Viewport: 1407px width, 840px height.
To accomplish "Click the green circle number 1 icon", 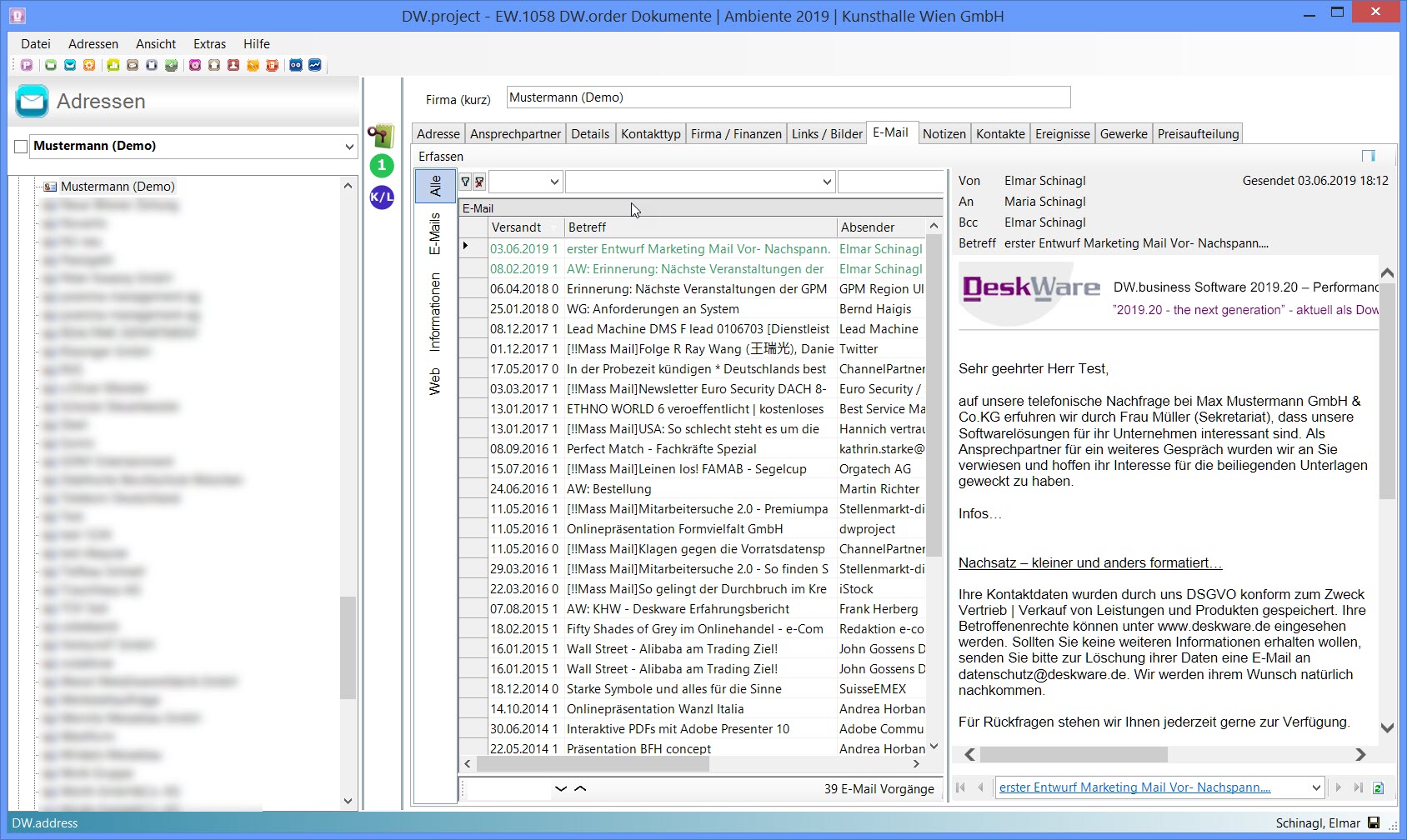I will click(x=382, y=165).
